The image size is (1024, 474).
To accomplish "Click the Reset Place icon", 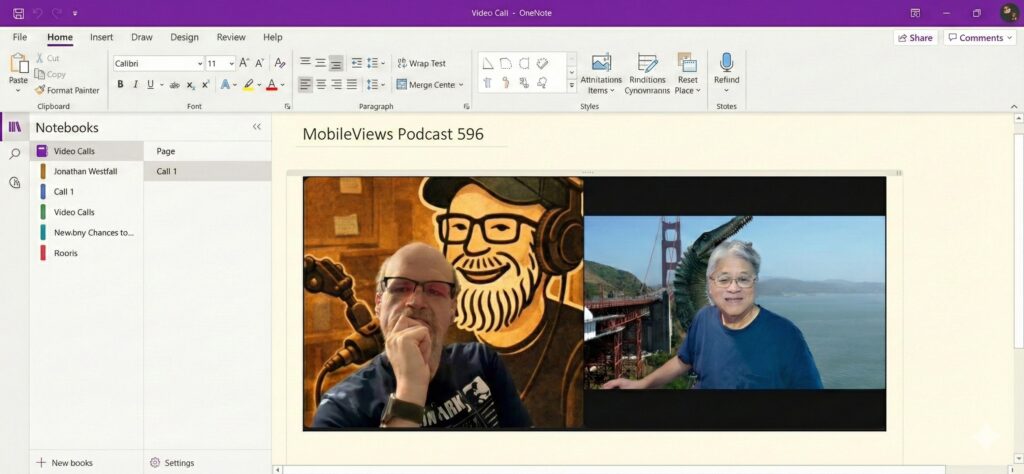I will 686,63.
